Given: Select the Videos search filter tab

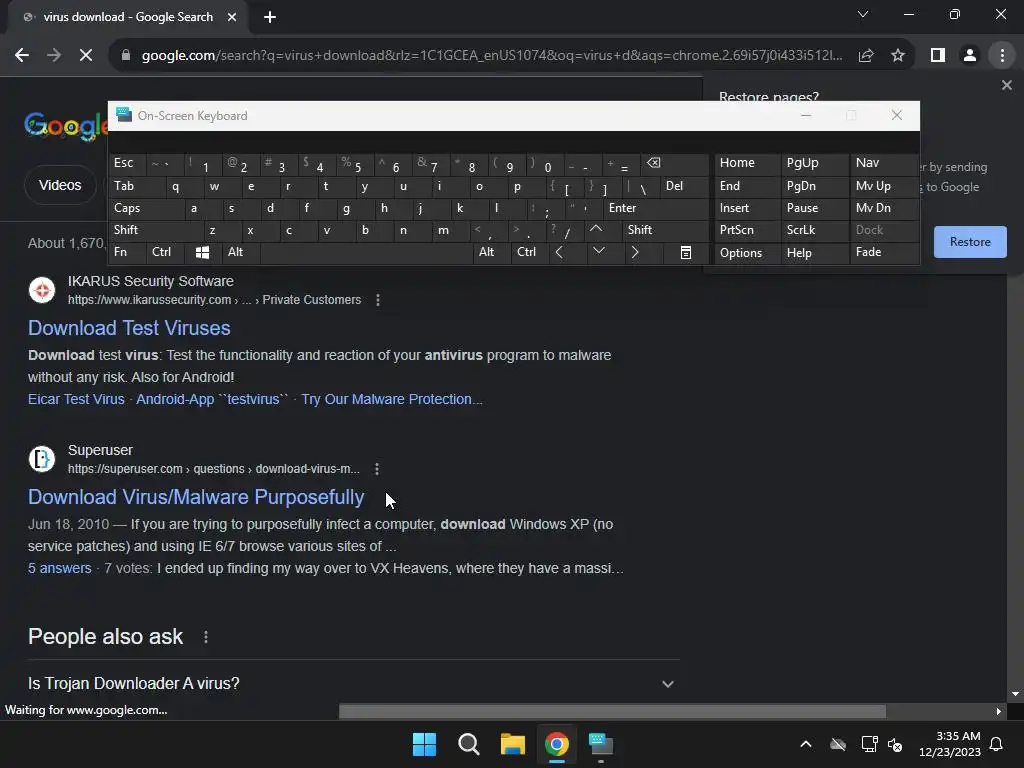Looking at the screenshot, I should tap(60, 185).
